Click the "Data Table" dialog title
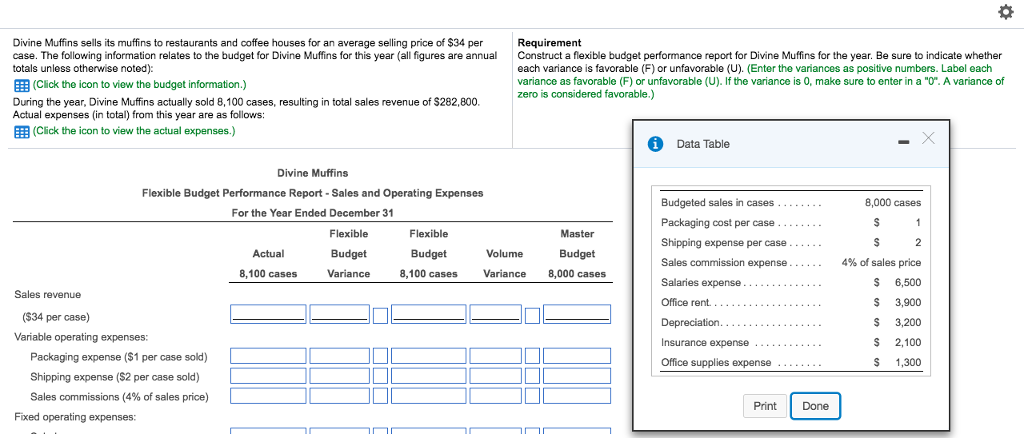The width and height of the screenshot is (1024, 438). point(703,144)
